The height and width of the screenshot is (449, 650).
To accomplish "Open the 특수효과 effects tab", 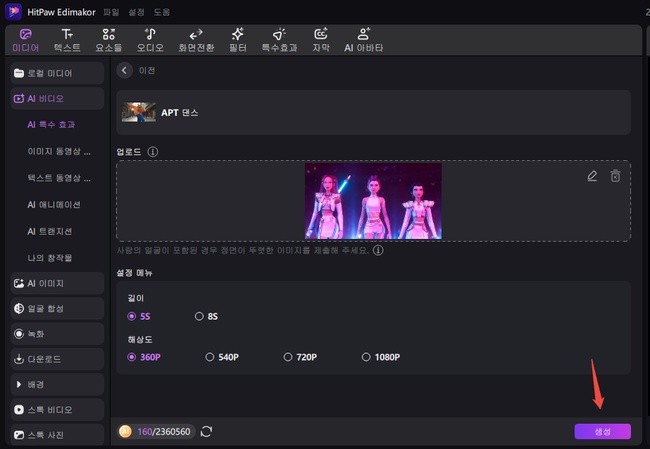I will coord(279,40).
